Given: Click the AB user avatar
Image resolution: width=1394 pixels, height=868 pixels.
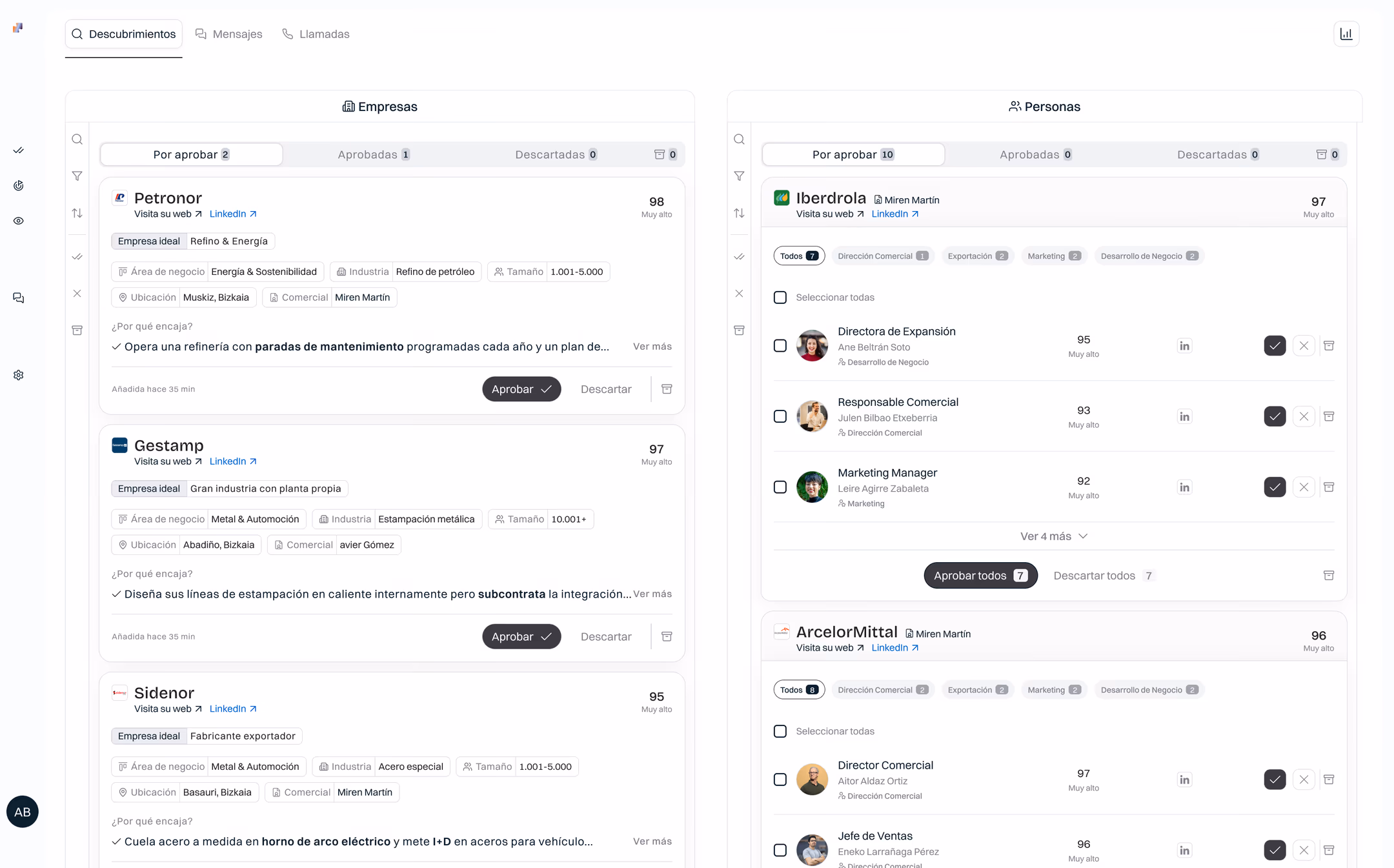Looking at the screenshot, I should click(23, 812).
